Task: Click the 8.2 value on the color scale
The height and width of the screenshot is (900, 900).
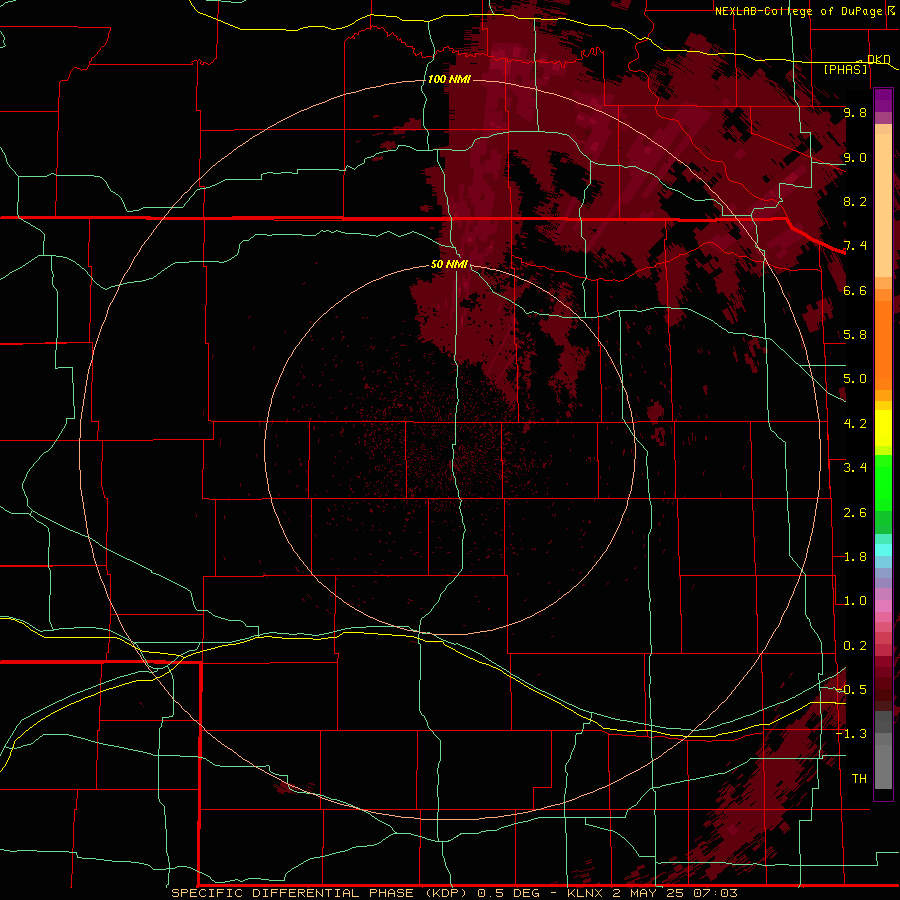Action: (x=855, y=201)
